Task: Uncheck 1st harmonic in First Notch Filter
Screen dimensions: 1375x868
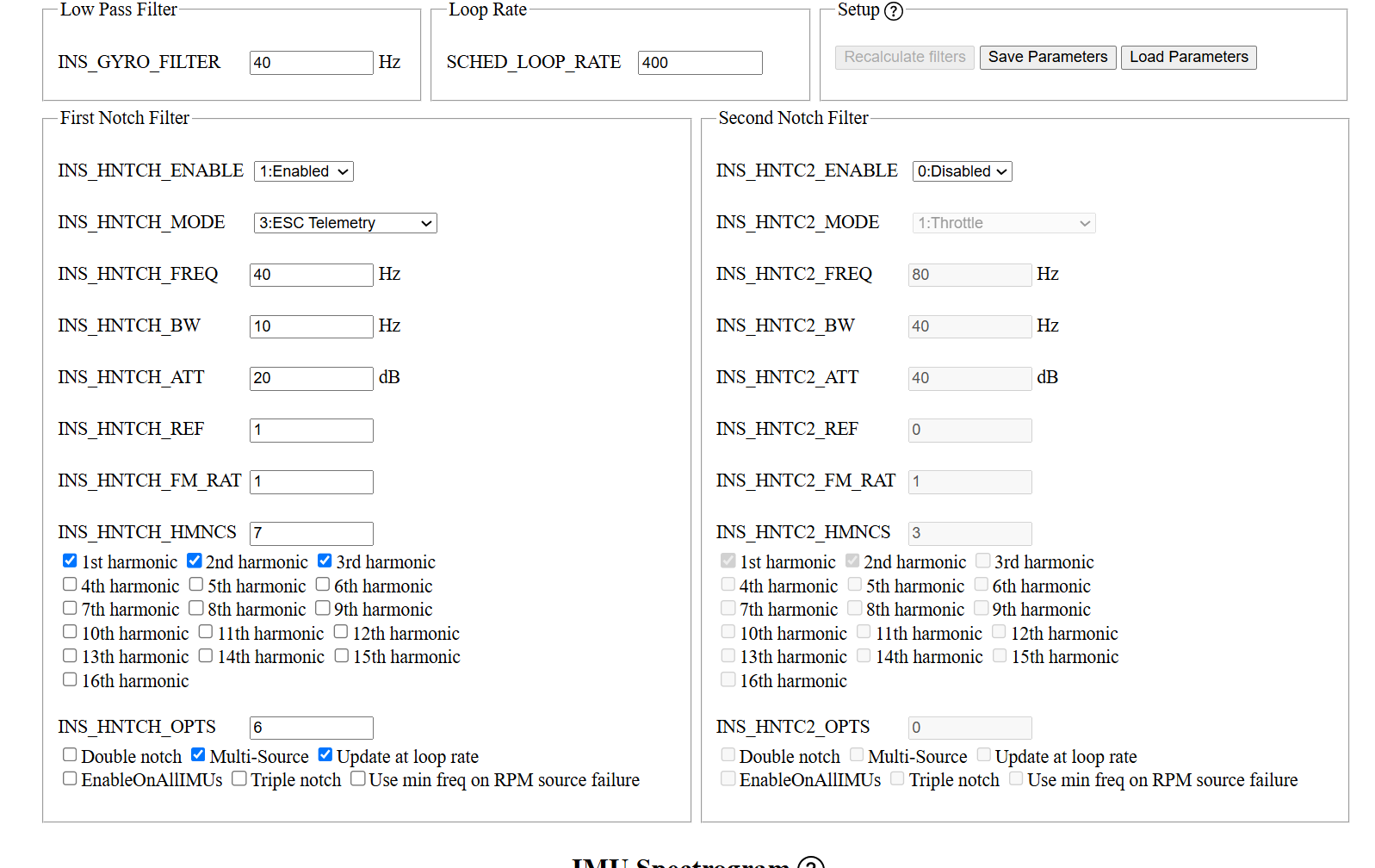Action: point(70,561)
